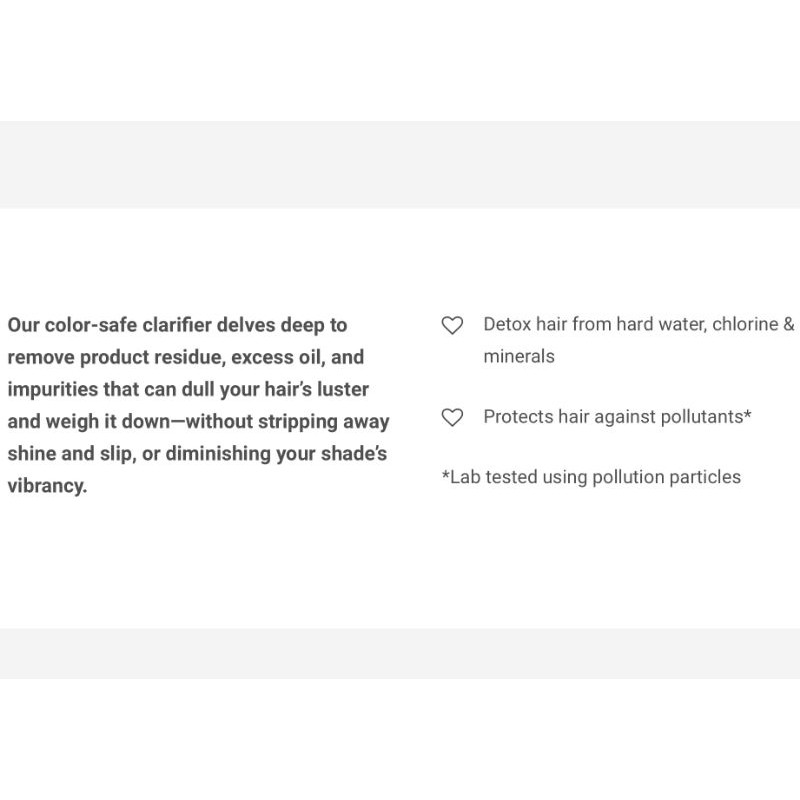Click the upper gray divider band
Viewport: 800px width, 800px height.
pos(400,164)
